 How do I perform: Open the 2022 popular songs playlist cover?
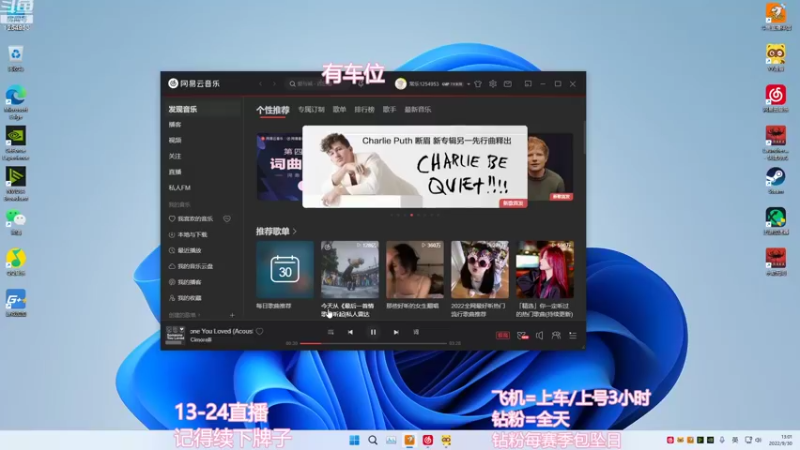tap(480, 269)
